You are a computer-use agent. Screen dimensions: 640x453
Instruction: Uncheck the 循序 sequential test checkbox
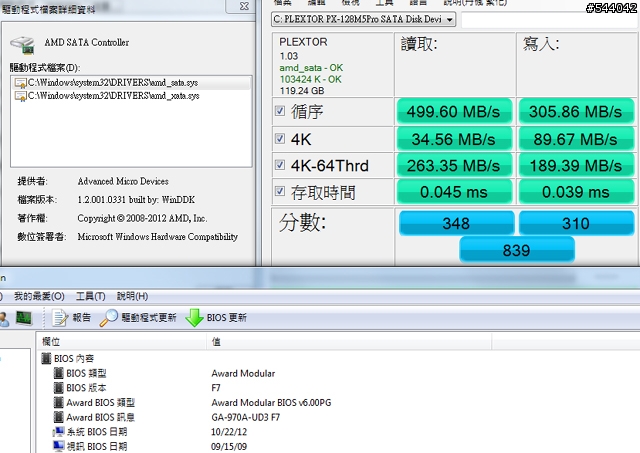280,110
